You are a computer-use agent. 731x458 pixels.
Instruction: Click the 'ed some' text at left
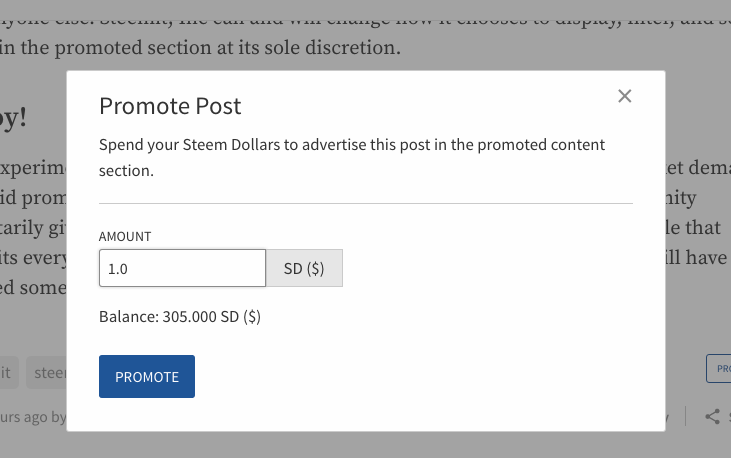point(33,287)
